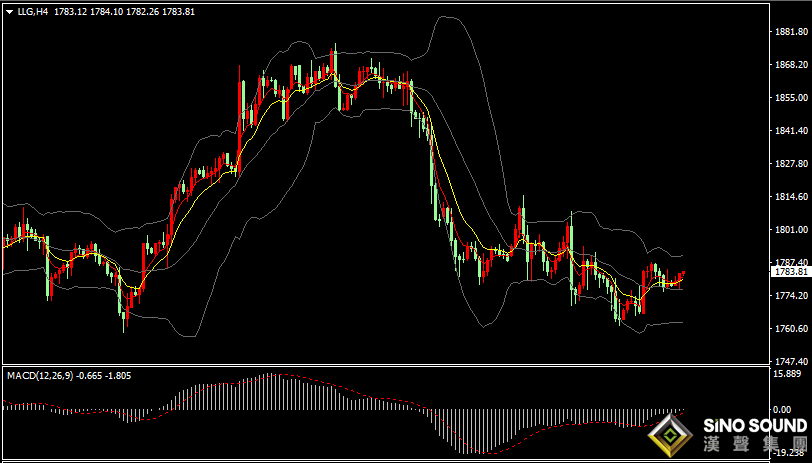Screen dimensions: 812x463
Task: Open the dropdown arrow beside LLG,H4
Action: [x=9, y=11]
